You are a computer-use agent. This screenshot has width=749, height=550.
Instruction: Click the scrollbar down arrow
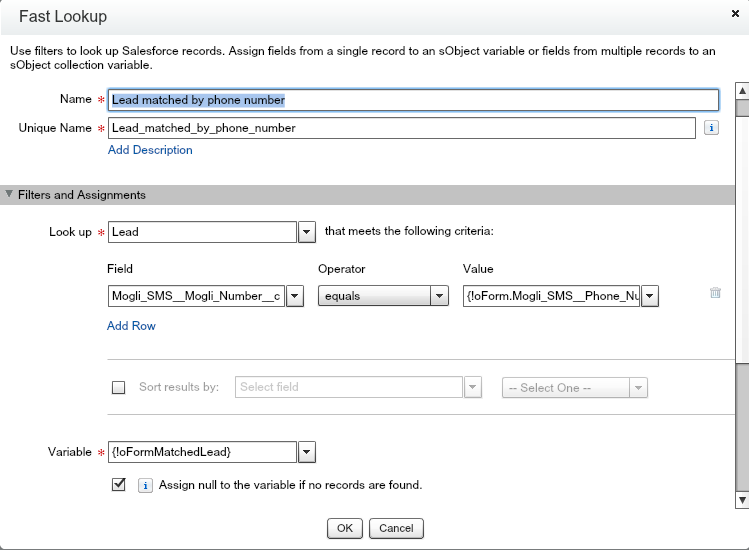(x=742, y=500)
